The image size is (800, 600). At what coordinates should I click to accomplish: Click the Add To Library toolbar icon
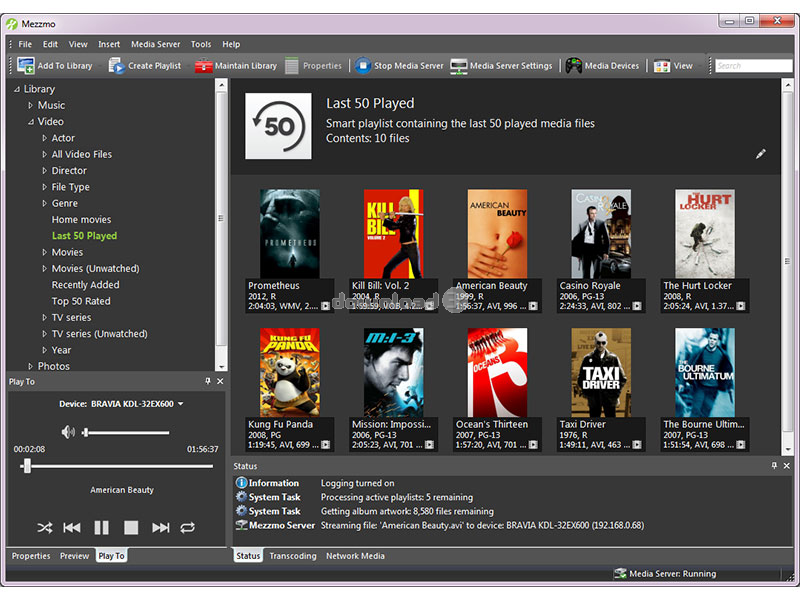[x=26, y=66]
